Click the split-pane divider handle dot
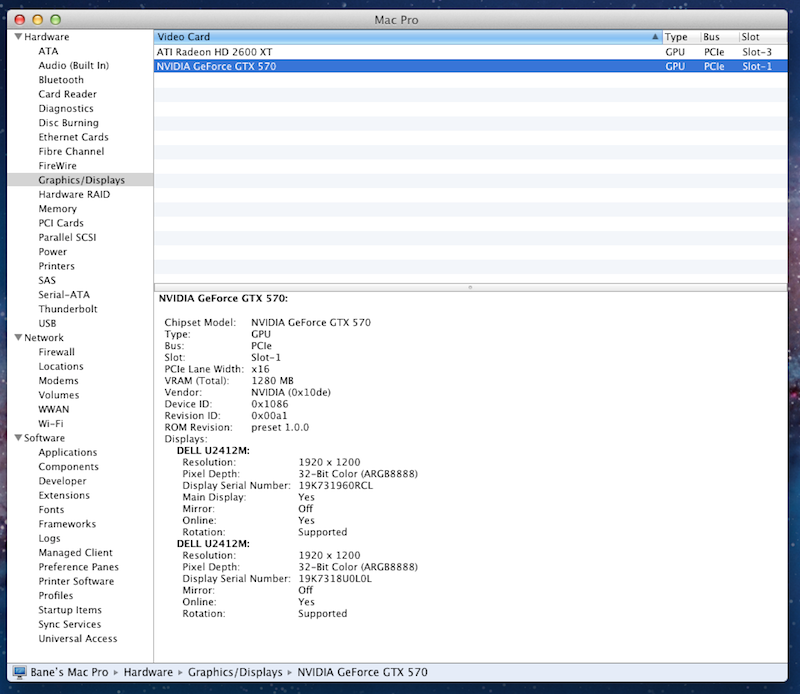Screen dimensions: 800x694 click(470, 287)
